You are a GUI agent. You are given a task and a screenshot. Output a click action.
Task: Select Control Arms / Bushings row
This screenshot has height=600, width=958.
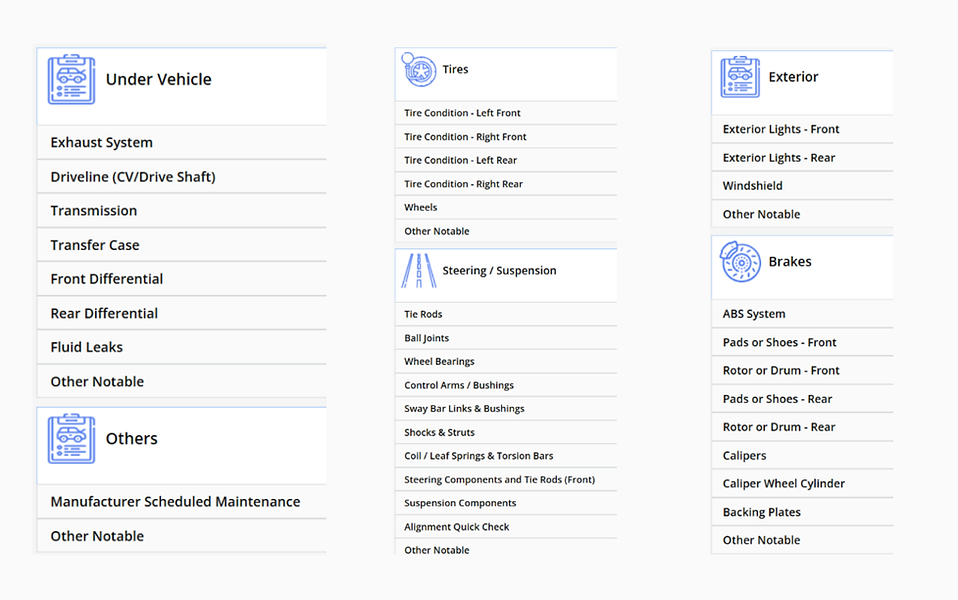[x=506, y=385]
